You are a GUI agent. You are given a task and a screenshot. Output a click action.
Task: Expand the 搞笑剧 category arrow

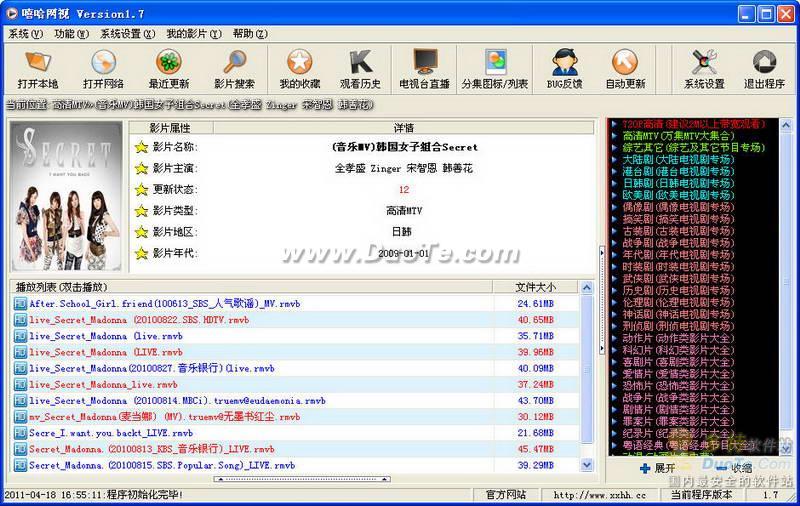point(615,219)
